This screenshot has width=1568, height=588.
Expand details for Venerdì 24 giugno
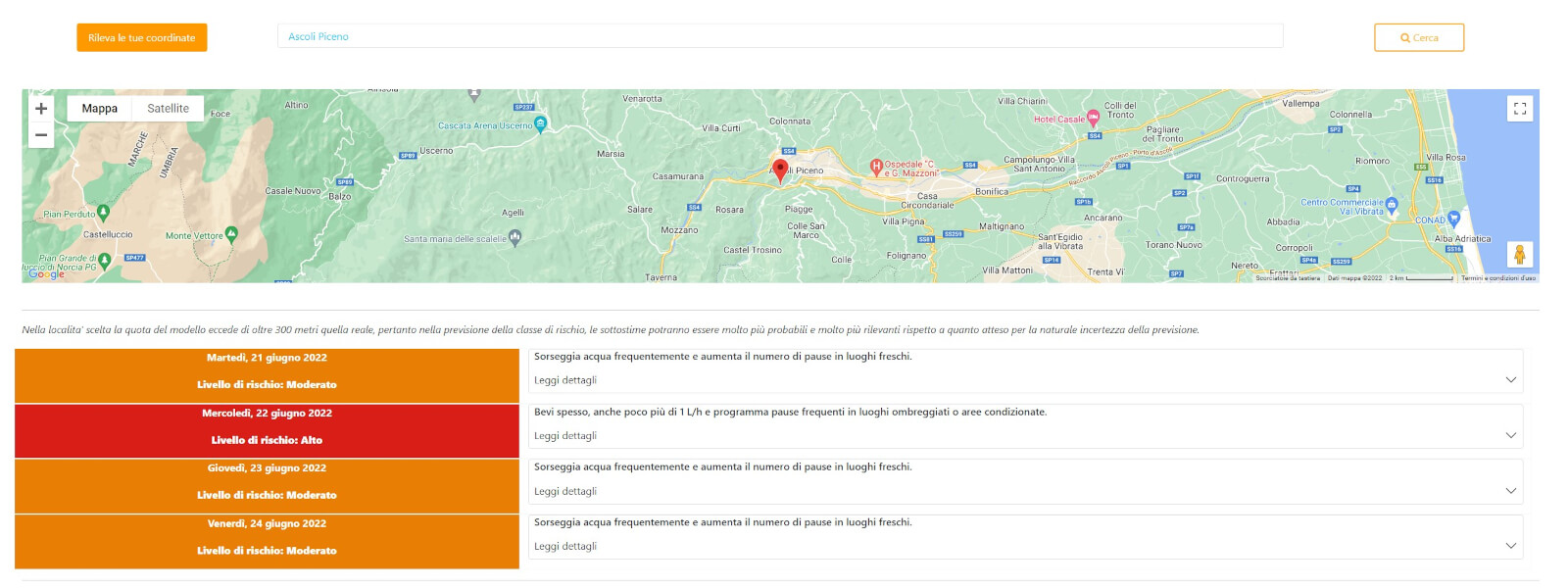point(1510,546)
